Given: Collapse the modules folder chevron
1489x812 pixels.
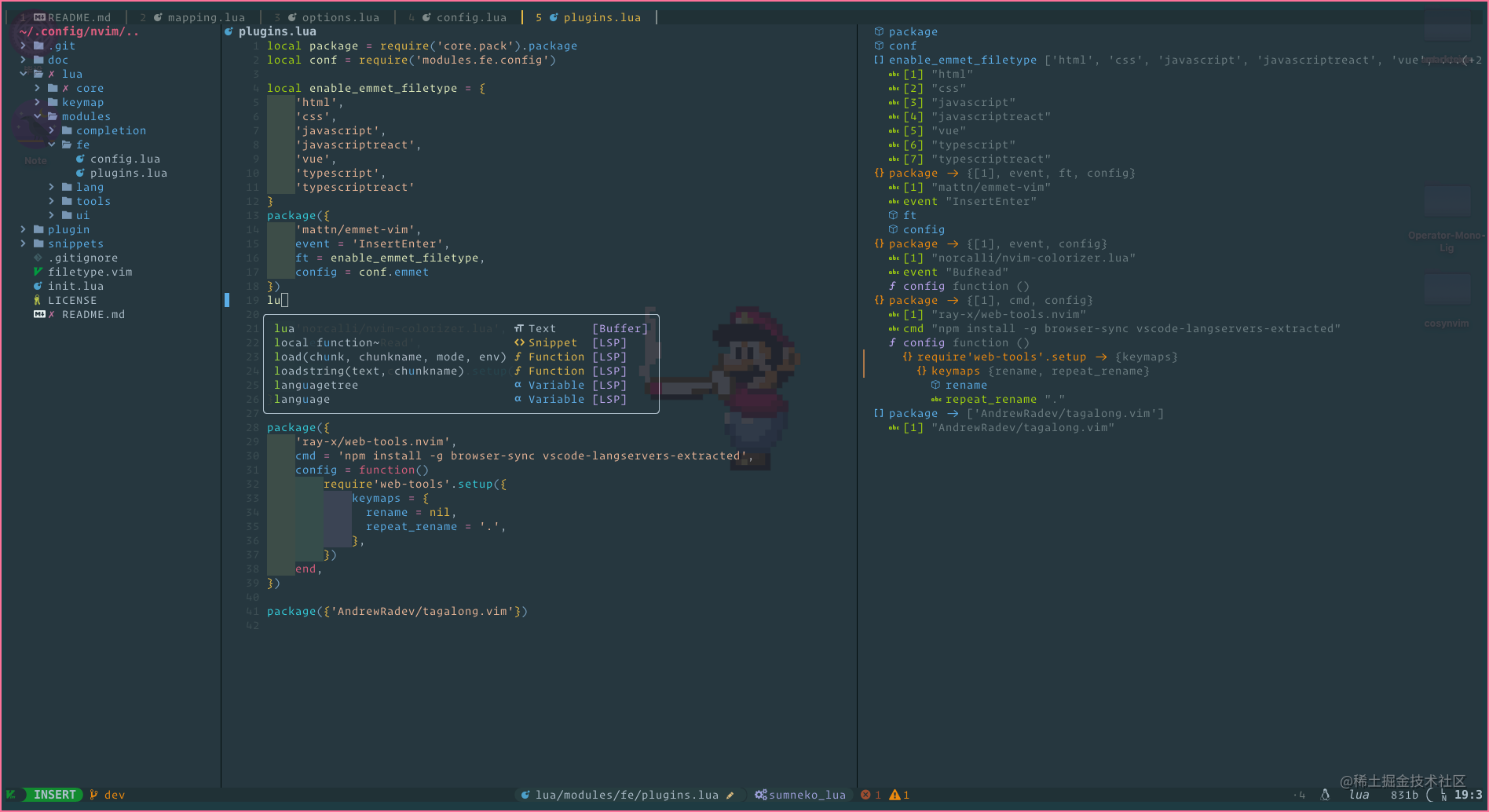Looking at the screenshot, I should 37,116.
